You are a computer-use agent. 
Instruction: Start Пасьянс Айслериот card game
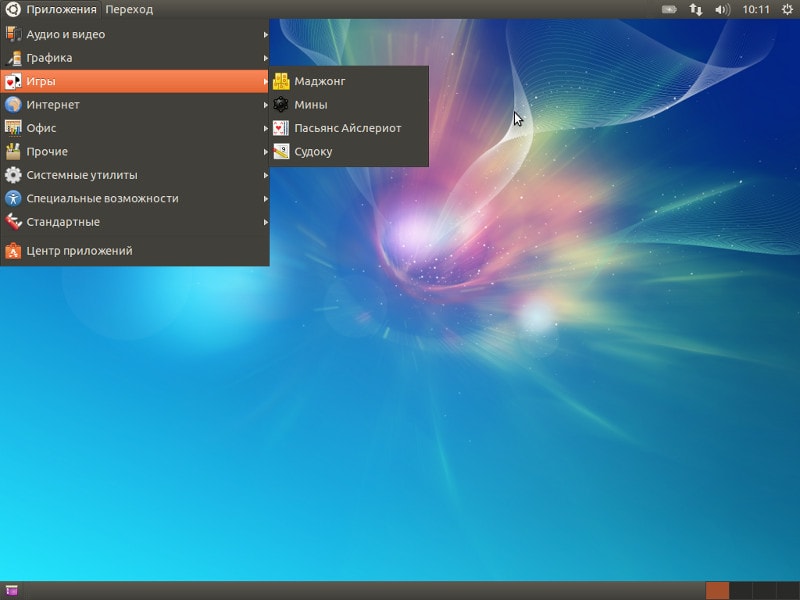[x=348, y=128]
